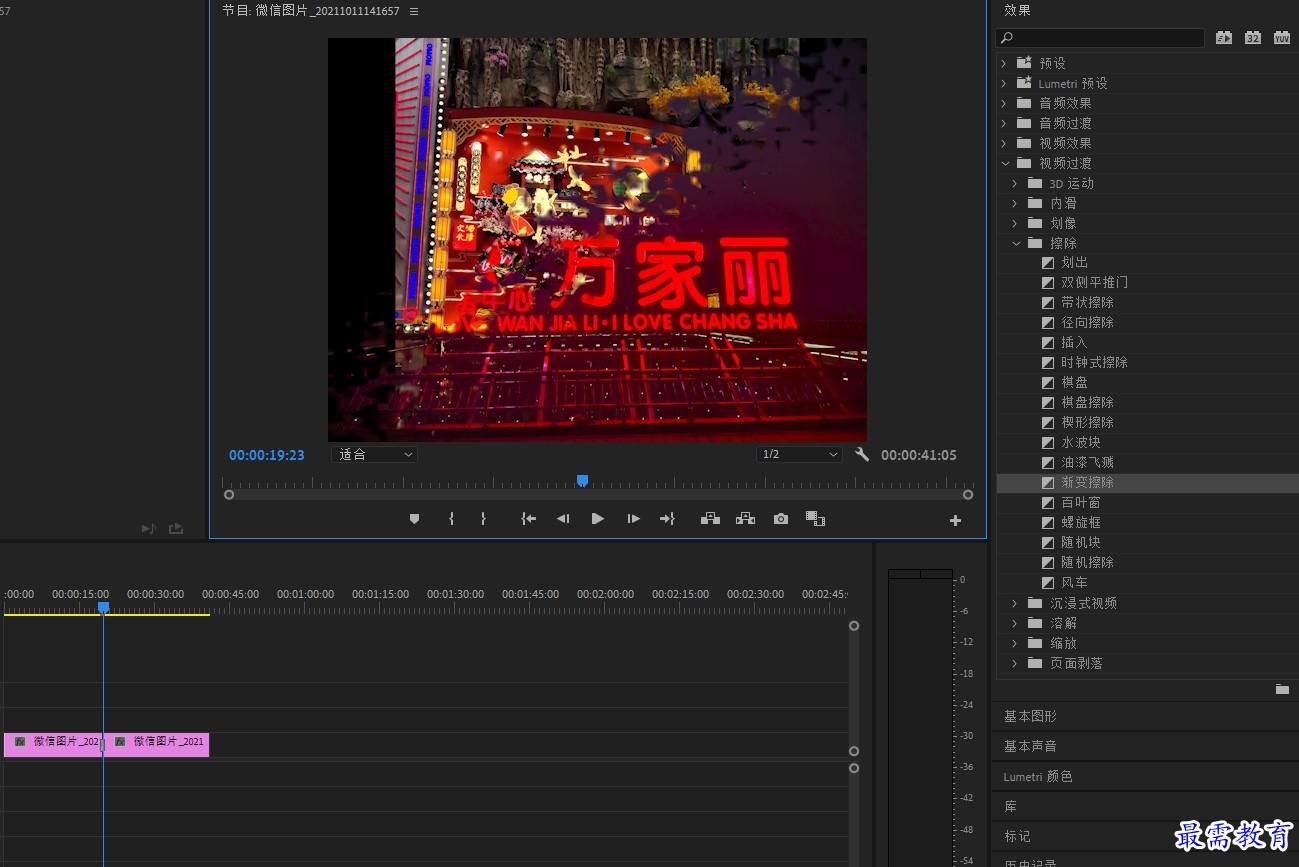
Task: Open the Lumetri 颜色 panel tab
Action: click(1038, 777)
